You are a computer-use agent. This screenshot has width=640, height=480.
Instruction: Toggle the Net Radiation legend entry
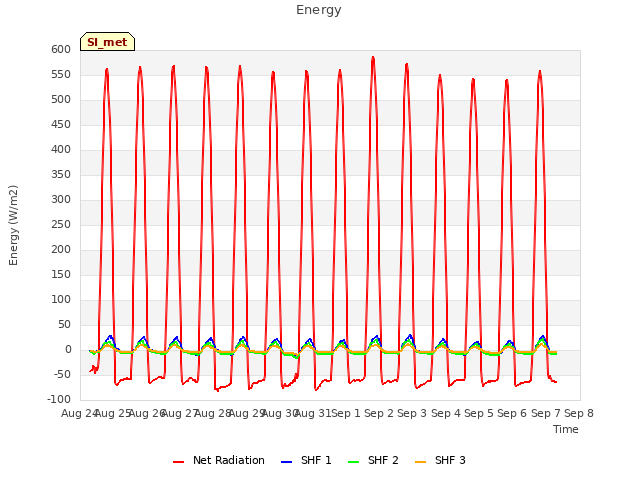coord(219,460)
